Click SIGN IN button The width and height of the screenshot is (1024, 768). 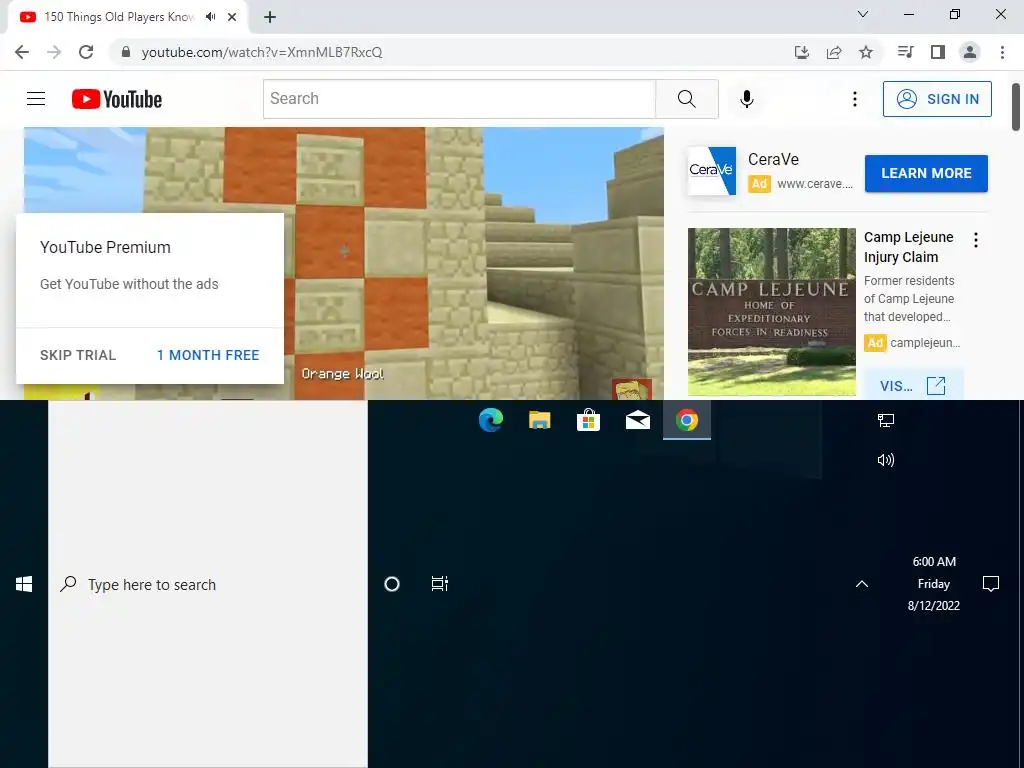point(937,99)
